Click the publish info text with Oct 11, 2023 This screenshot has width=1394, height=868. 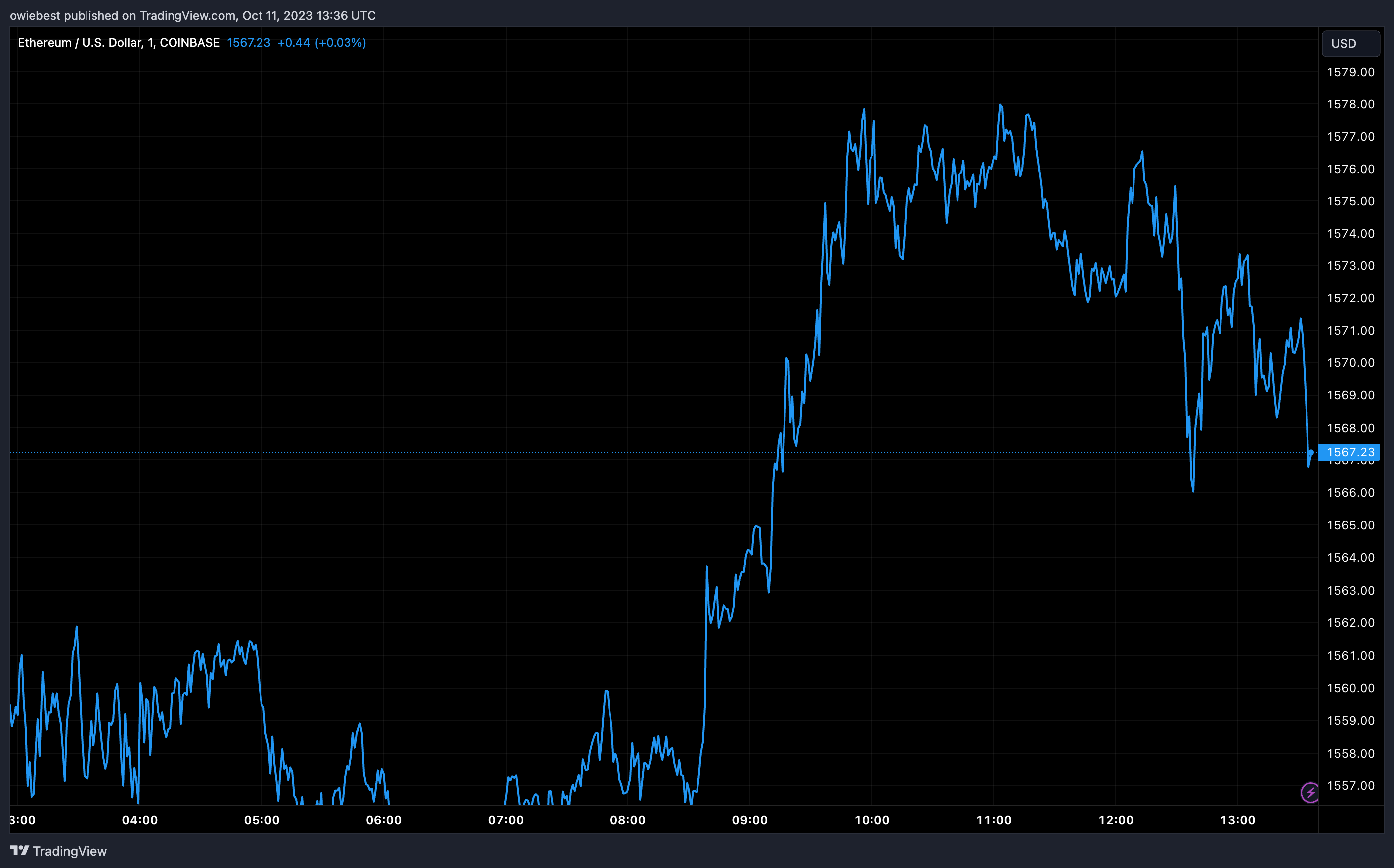pos(193,15)
